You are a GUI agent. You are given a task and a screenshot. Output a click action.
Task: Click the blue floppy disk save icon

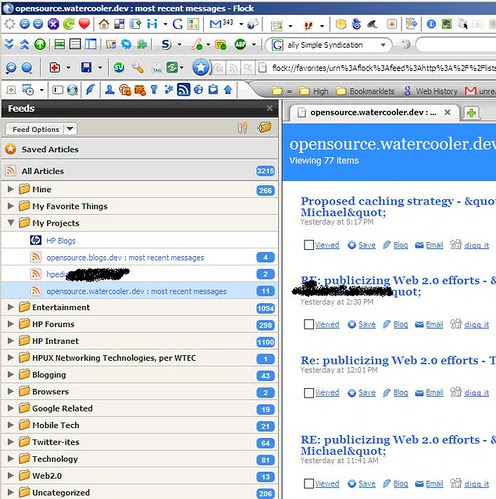coord(86,68)
